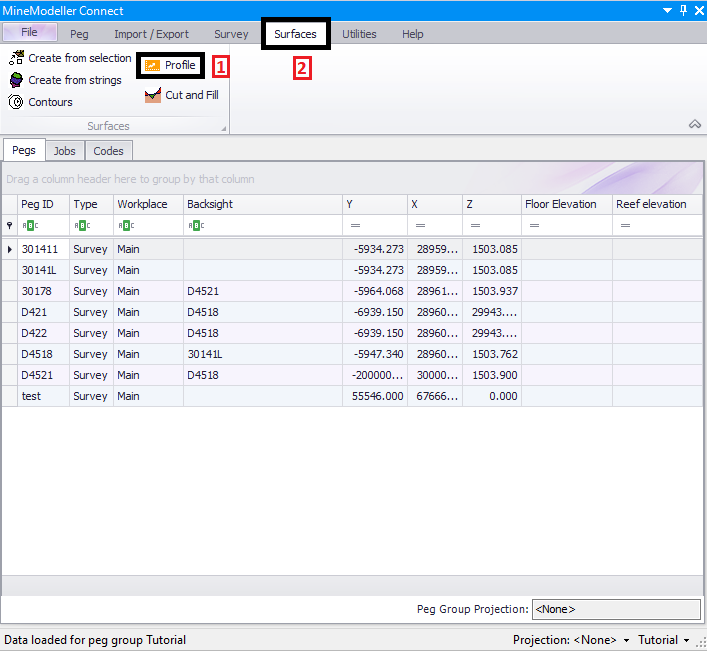Switch to the Codes tab
This screenshot has height=651, width=707.
click(108, 151)
